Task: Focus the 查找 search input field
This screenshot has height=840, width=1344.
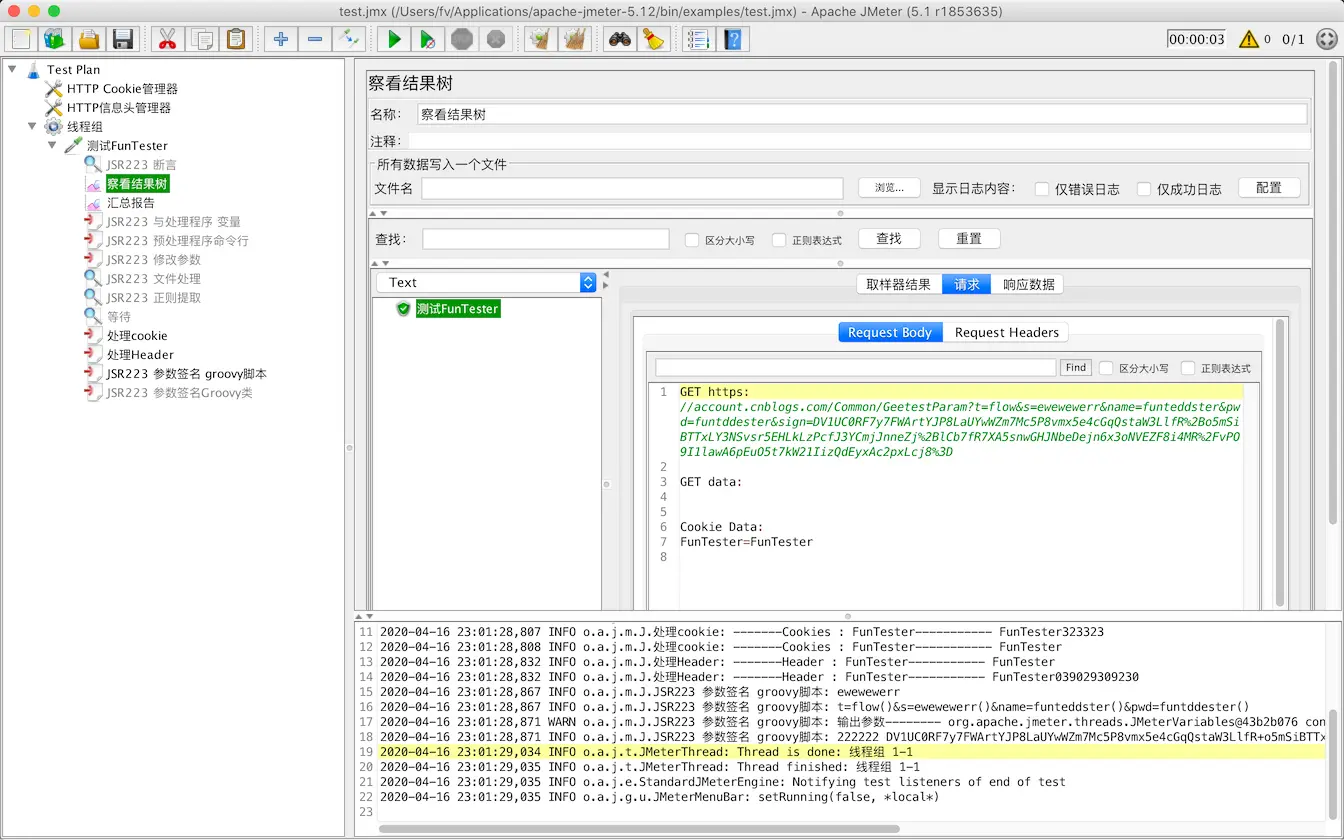Action: pyautogui.click(x=546, y=239)
